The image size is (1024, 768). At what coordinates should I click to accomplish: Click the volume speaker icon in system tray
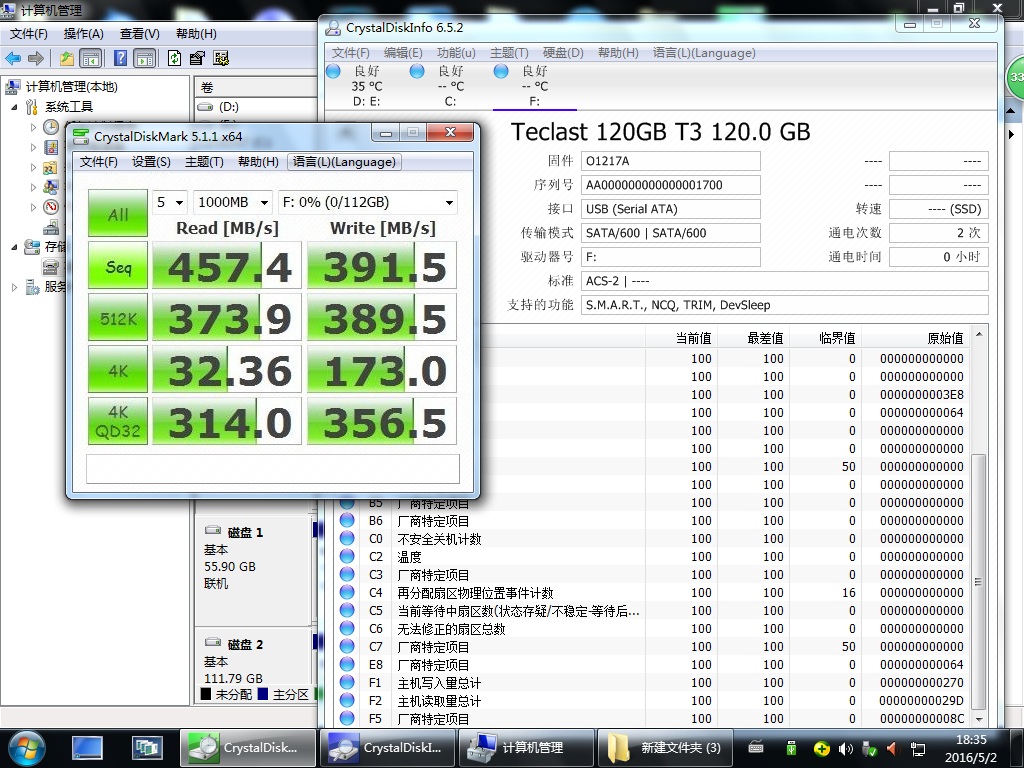point(845,748)
